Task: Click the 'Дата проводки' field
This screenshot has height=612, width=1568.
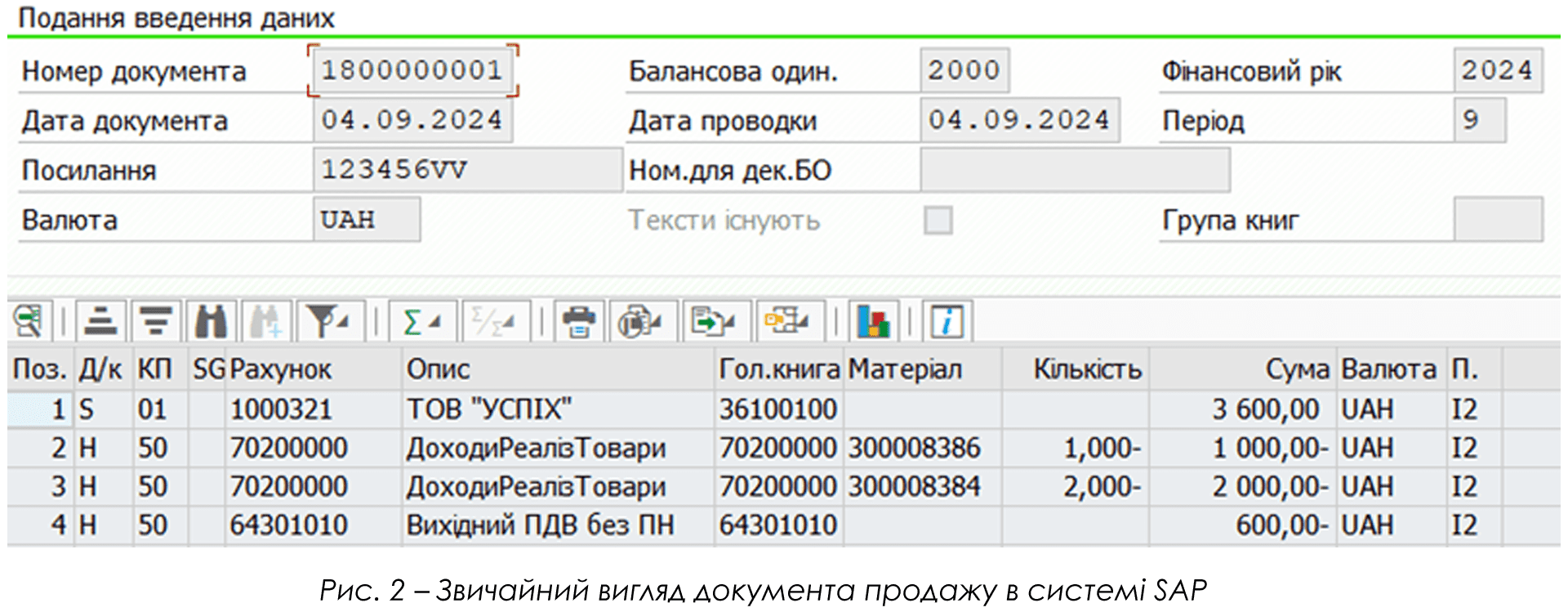Action: tap(1019, 120)
